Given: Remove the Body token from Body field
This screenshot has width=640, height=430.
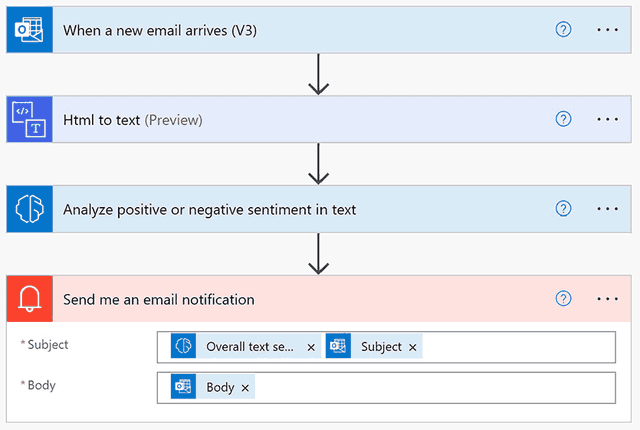Looking at the screenshot, I should [x=245, y=387].
